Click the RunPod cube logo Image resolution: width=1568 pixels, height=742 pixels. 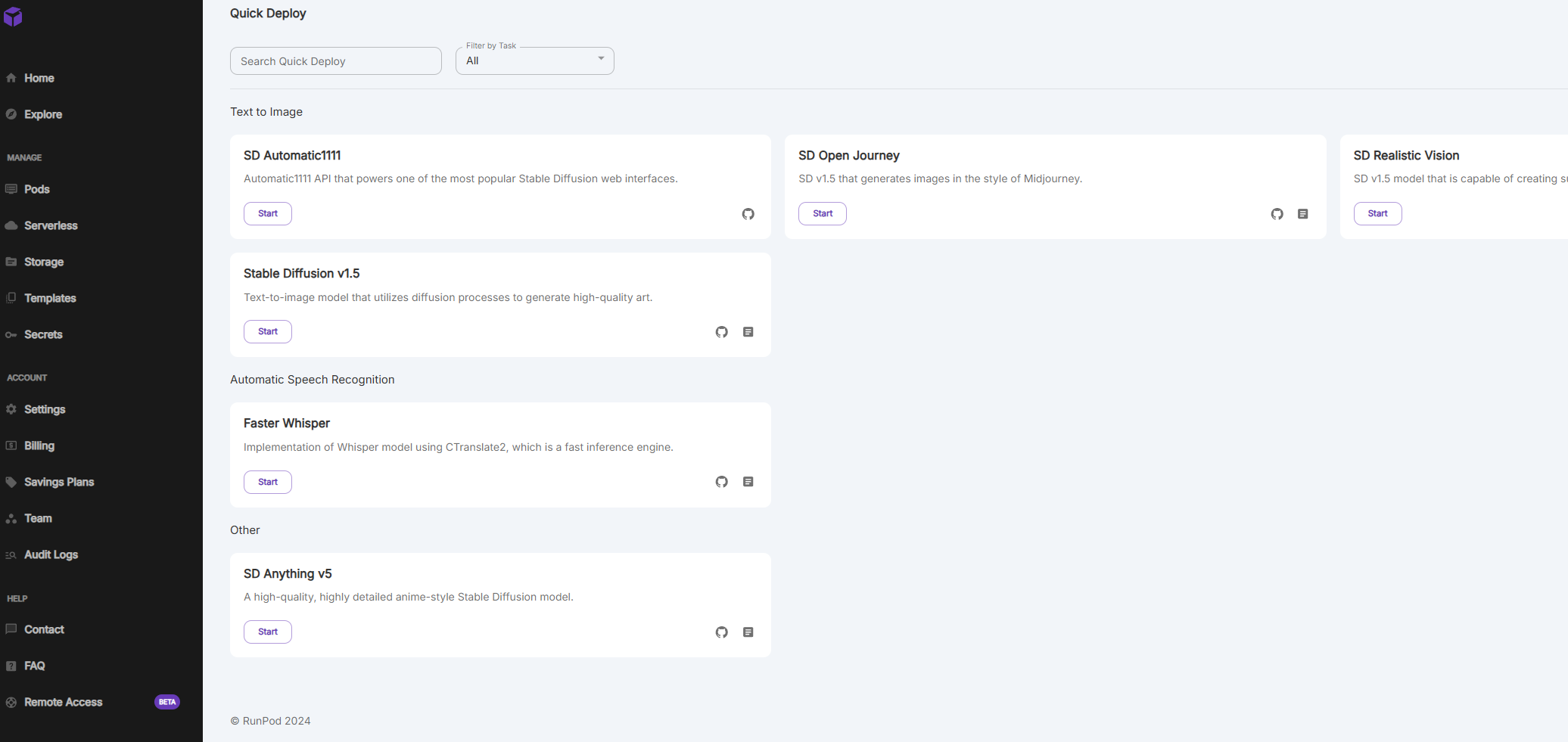click(13, 17)
